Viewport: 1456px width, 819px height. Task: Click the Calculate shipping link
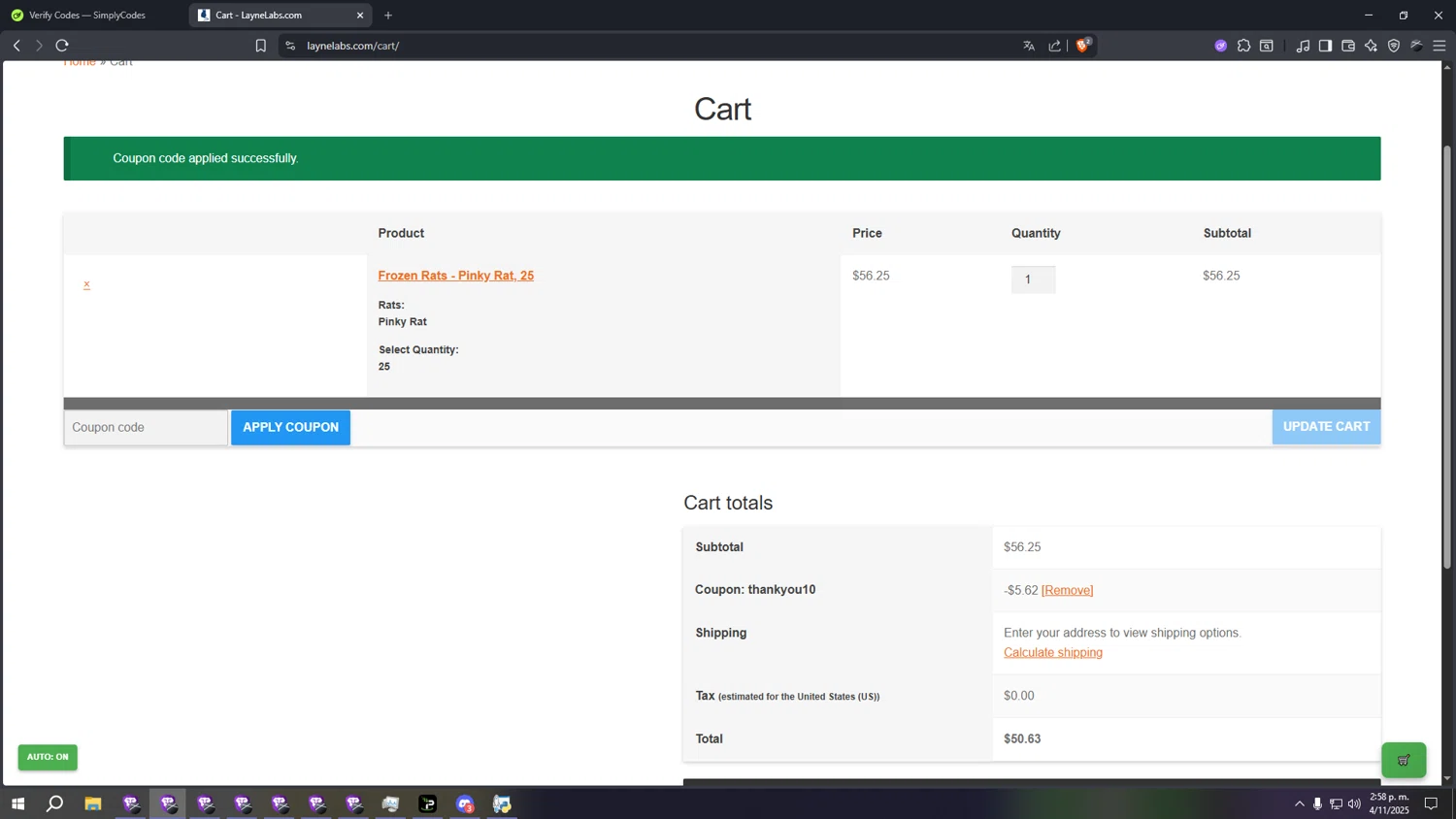coord(1053,653)
